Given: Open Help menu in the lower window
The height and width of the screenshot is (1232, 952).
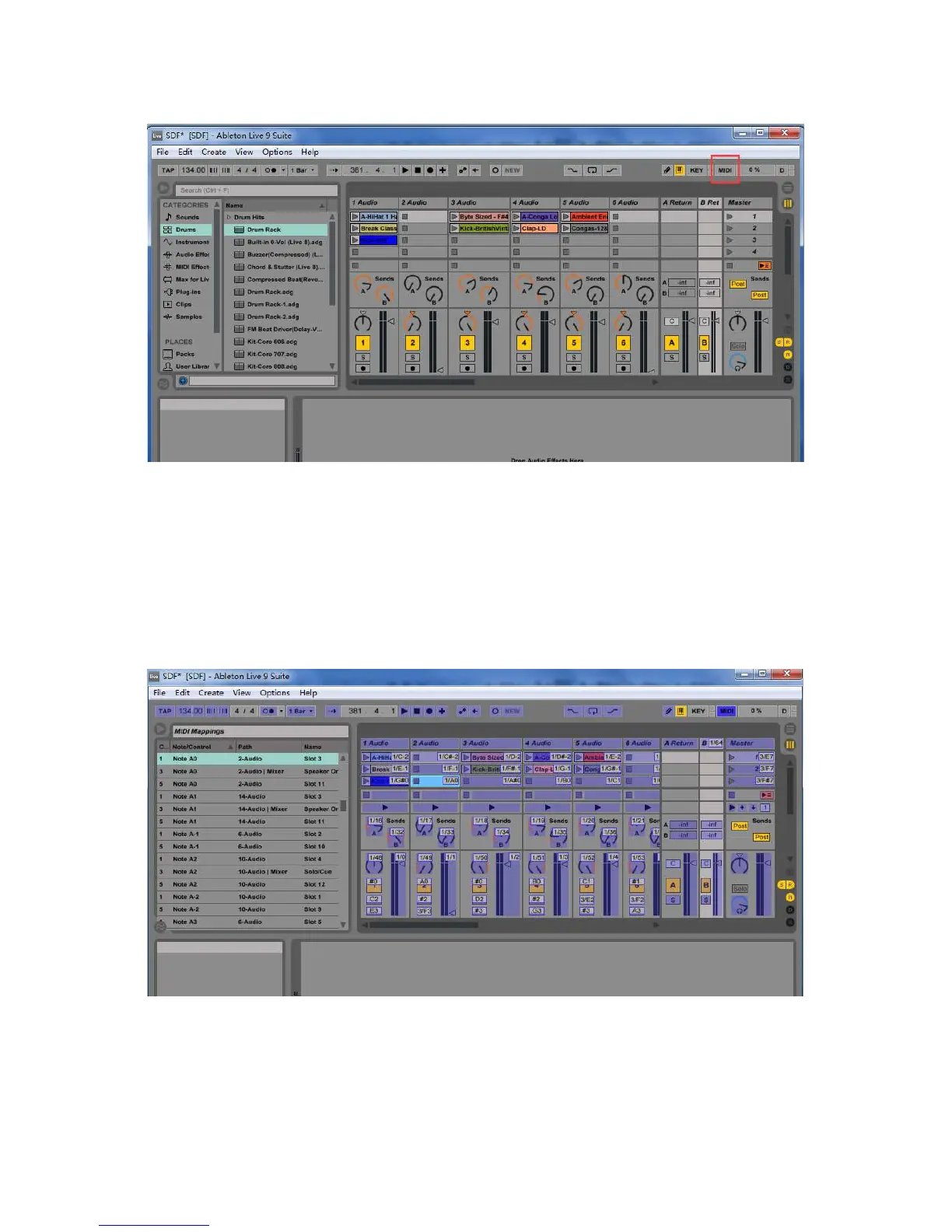Looking at the screenshot, I should coord(309,693).
